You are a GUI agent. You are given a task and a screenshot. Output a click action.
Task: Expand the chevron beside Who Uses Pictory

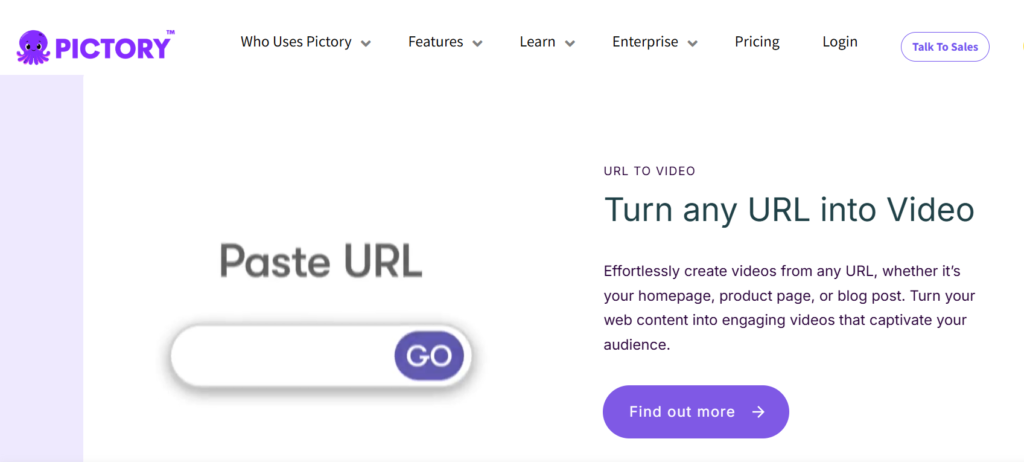pos(366,44)
